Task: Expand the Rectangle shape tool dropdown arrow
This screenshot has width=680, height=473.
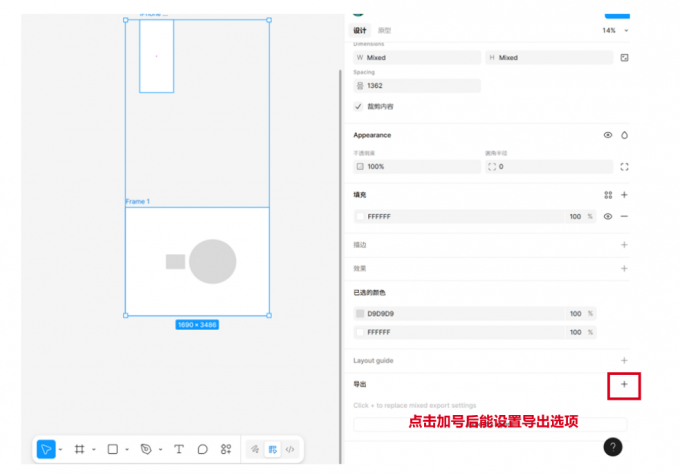Action: 127,450
